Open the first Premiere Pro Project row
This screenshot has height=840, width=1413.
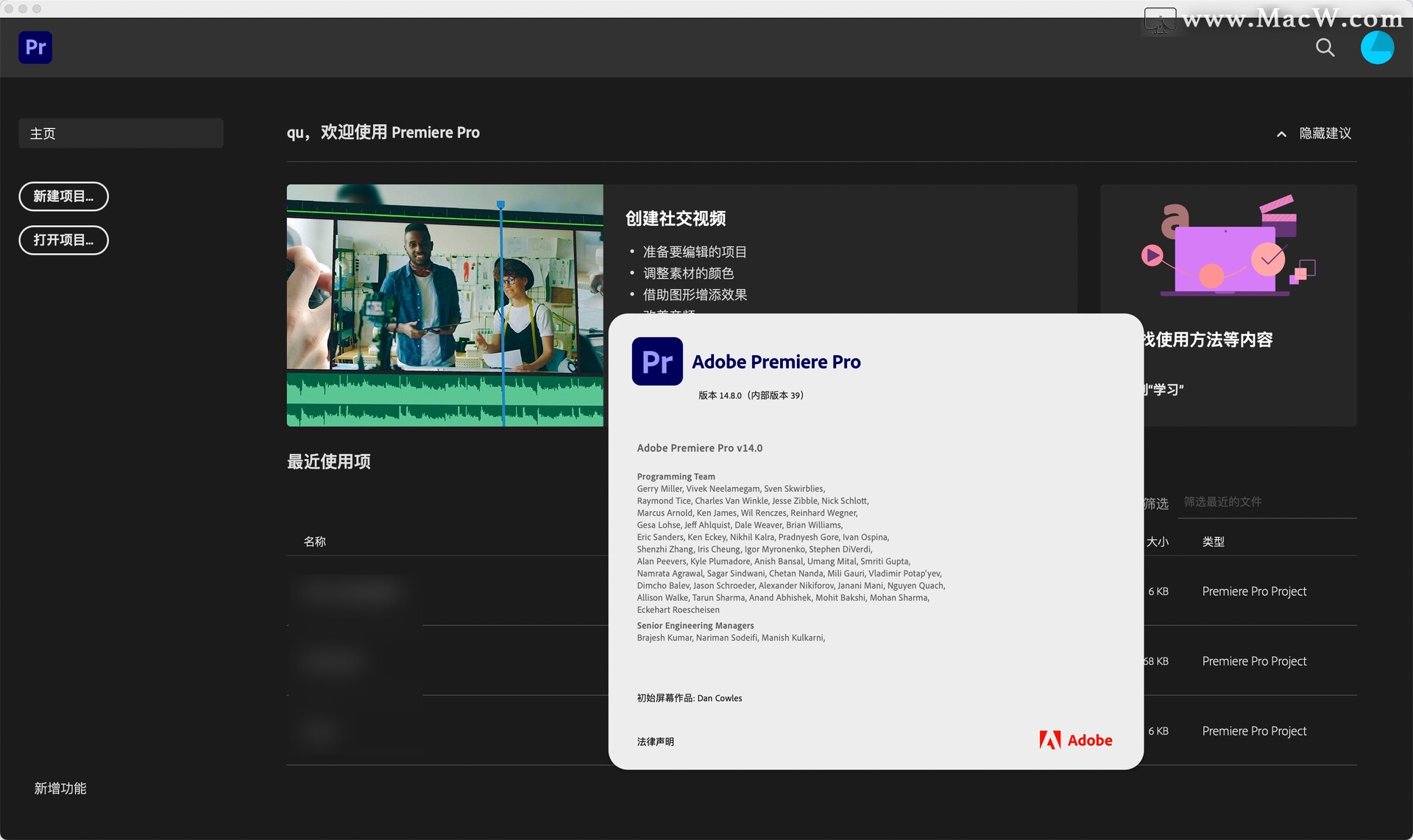1254,591
